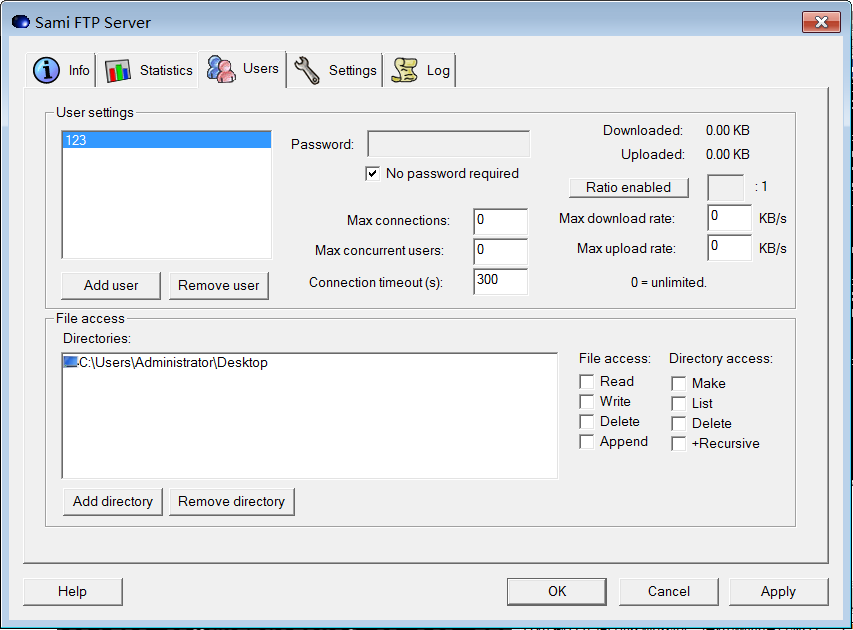Check Make directory access

click(678, 384)
